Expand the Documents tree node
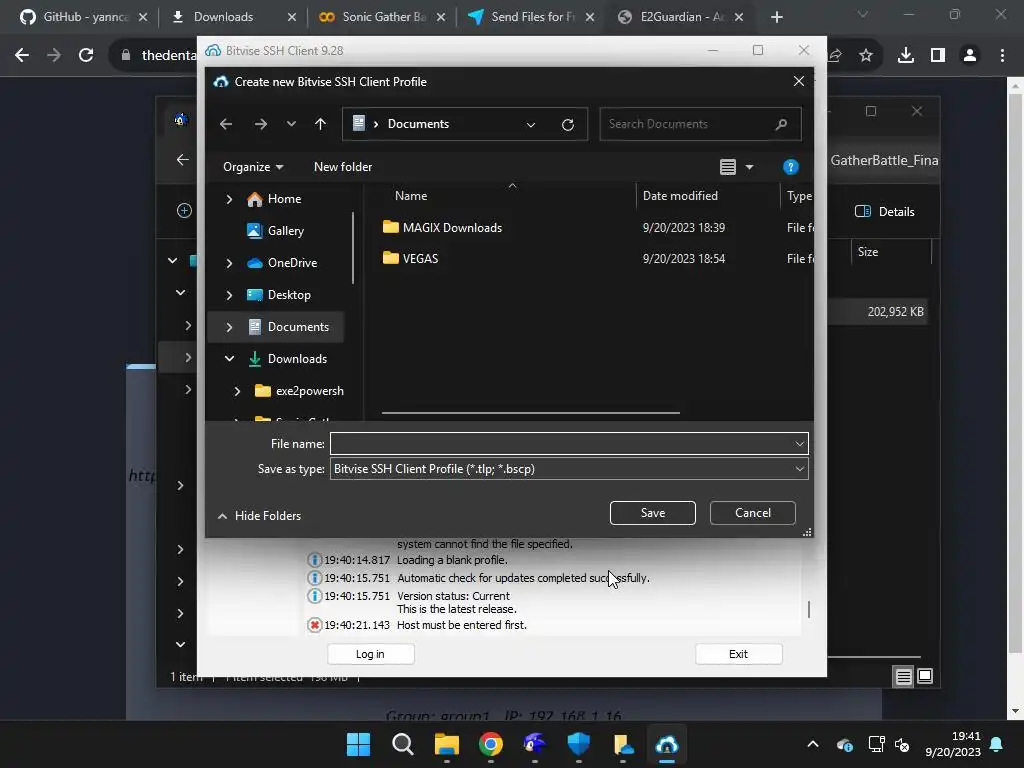Screen dimensions: 1024x768 (x=229, y=327)
